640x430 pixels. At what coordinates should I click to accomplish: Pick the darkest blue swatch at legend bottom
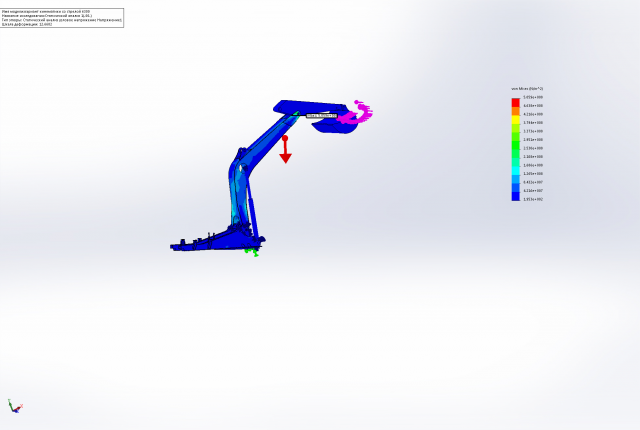516,196
